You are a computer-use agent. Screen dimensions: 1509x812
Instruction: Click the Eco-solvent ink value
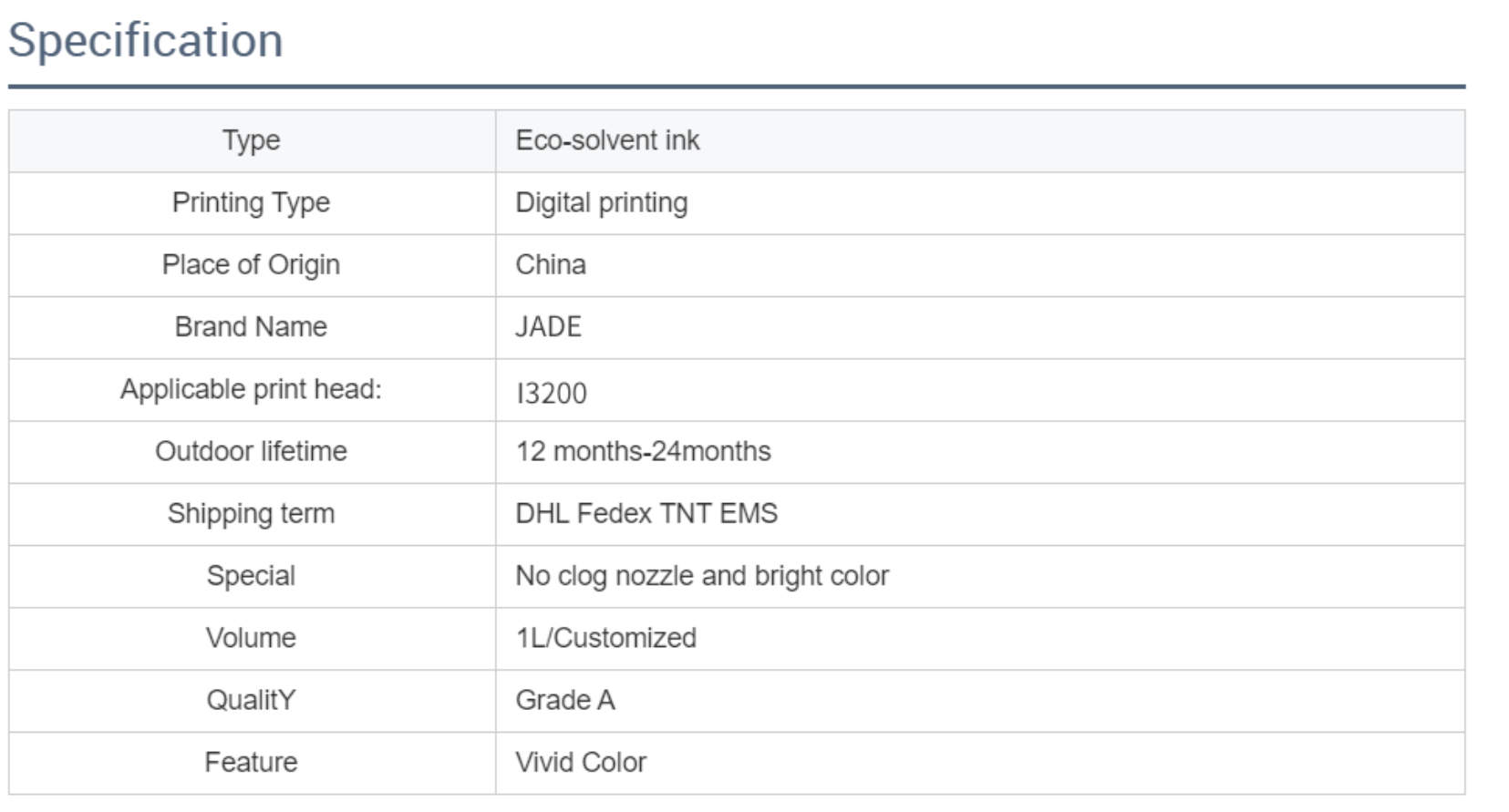607,140
